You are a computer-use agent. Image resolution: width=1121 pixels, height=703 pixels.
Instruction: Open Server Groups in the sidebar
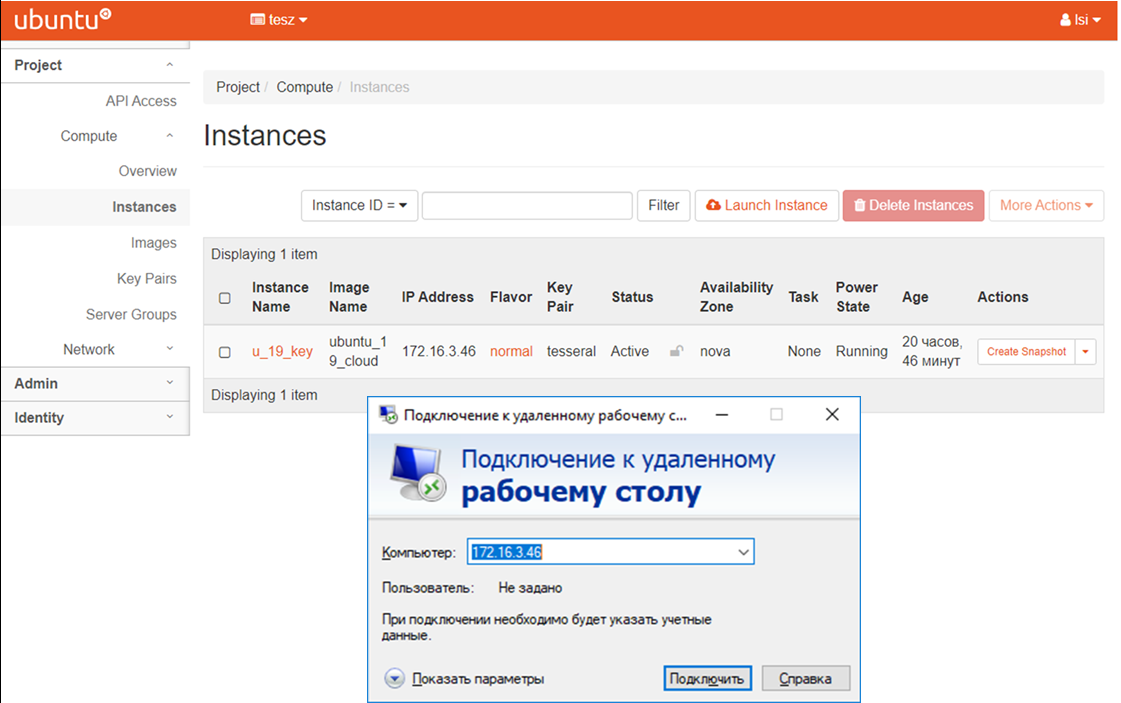[131, 314]
